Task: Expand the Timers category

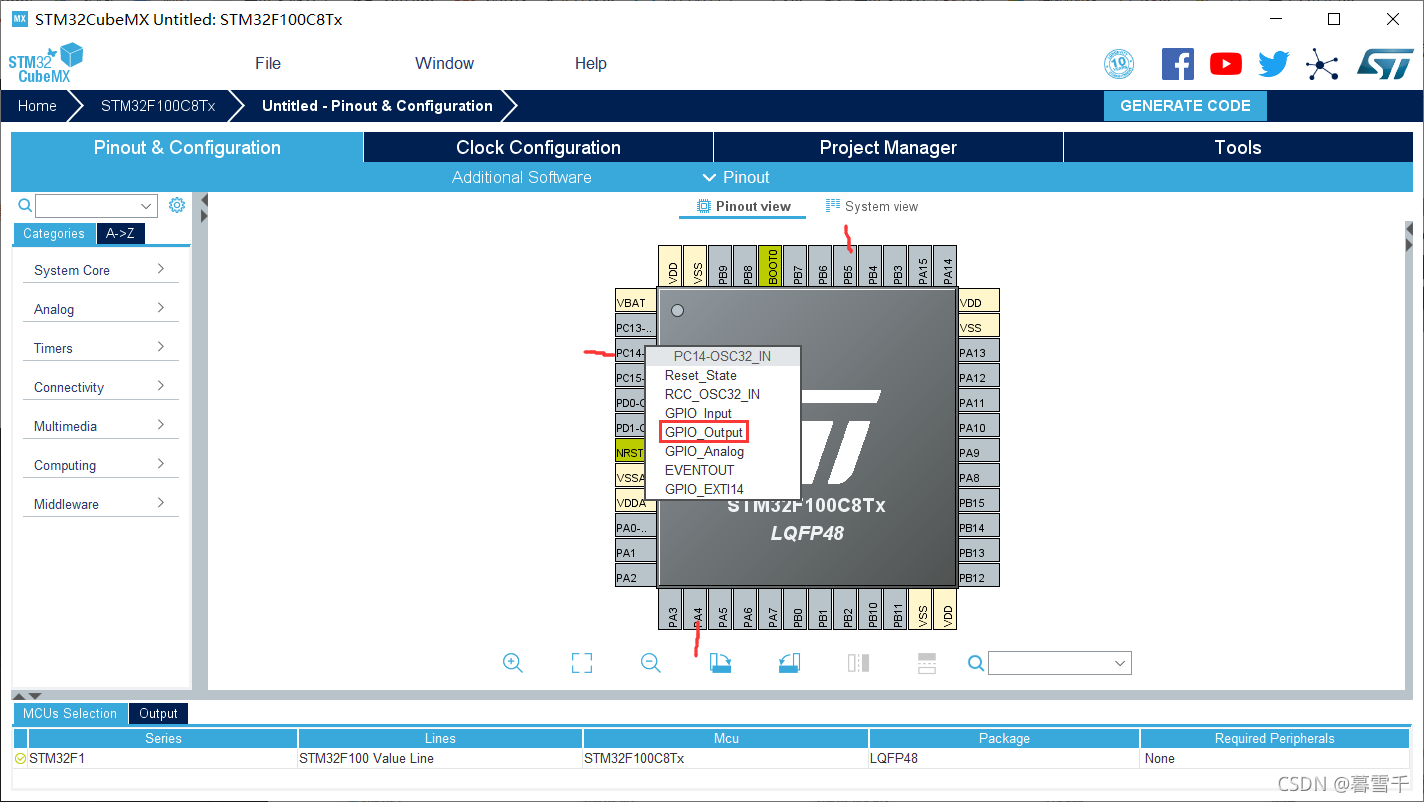Action: coord(100,348)
